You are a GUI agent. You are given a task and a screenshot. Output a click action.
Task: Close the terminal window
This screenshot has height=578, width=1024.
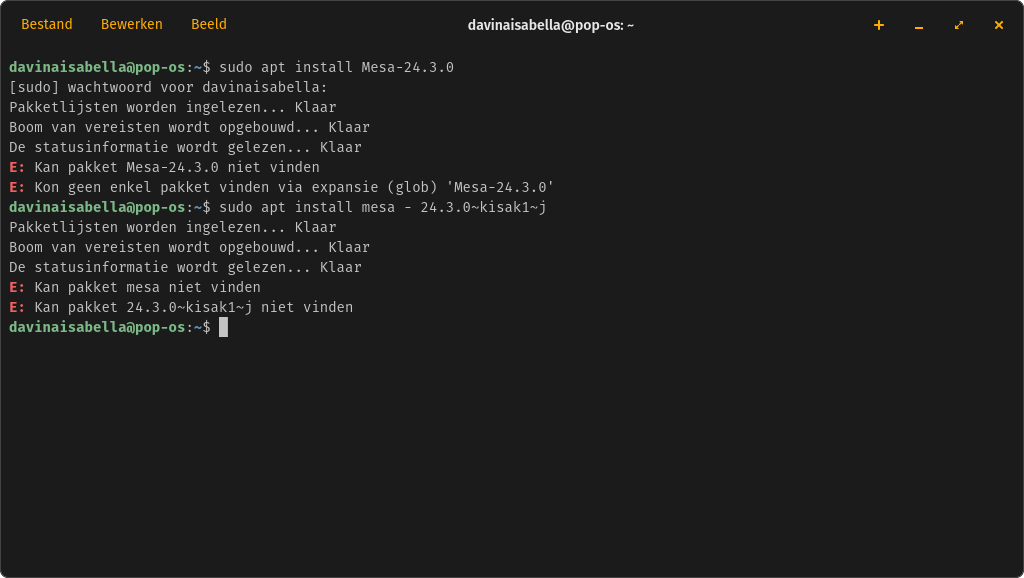coord(998,25)
